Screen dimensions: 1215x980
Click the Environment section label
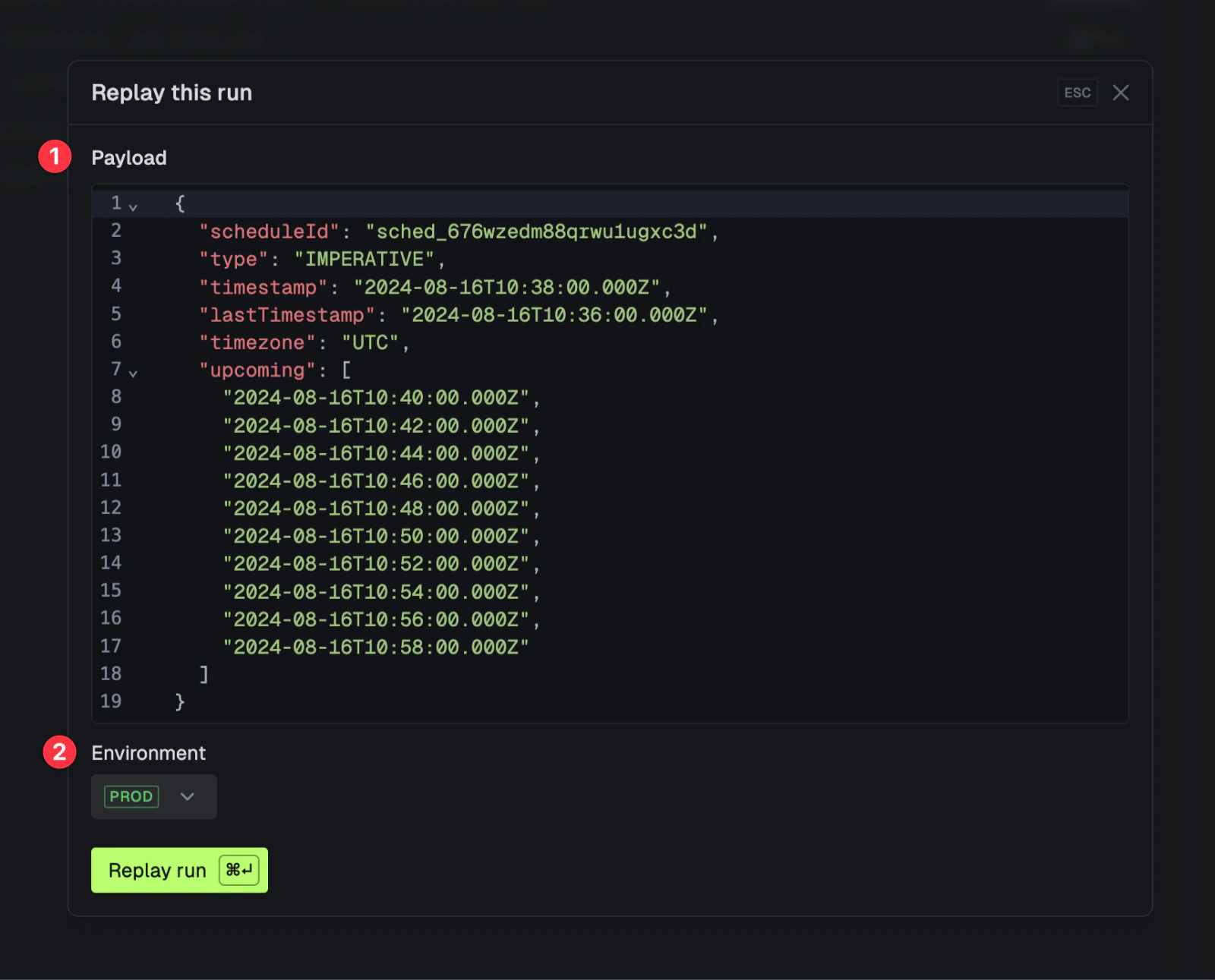pos(149,753)
